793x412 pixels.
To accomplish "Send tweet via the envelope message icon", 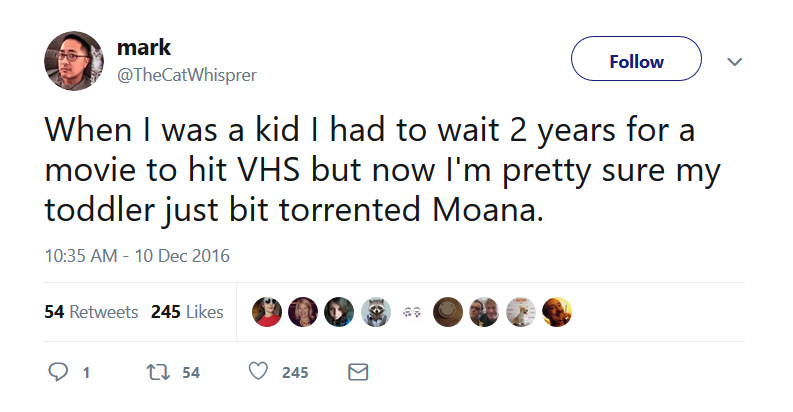I will 358,372.
